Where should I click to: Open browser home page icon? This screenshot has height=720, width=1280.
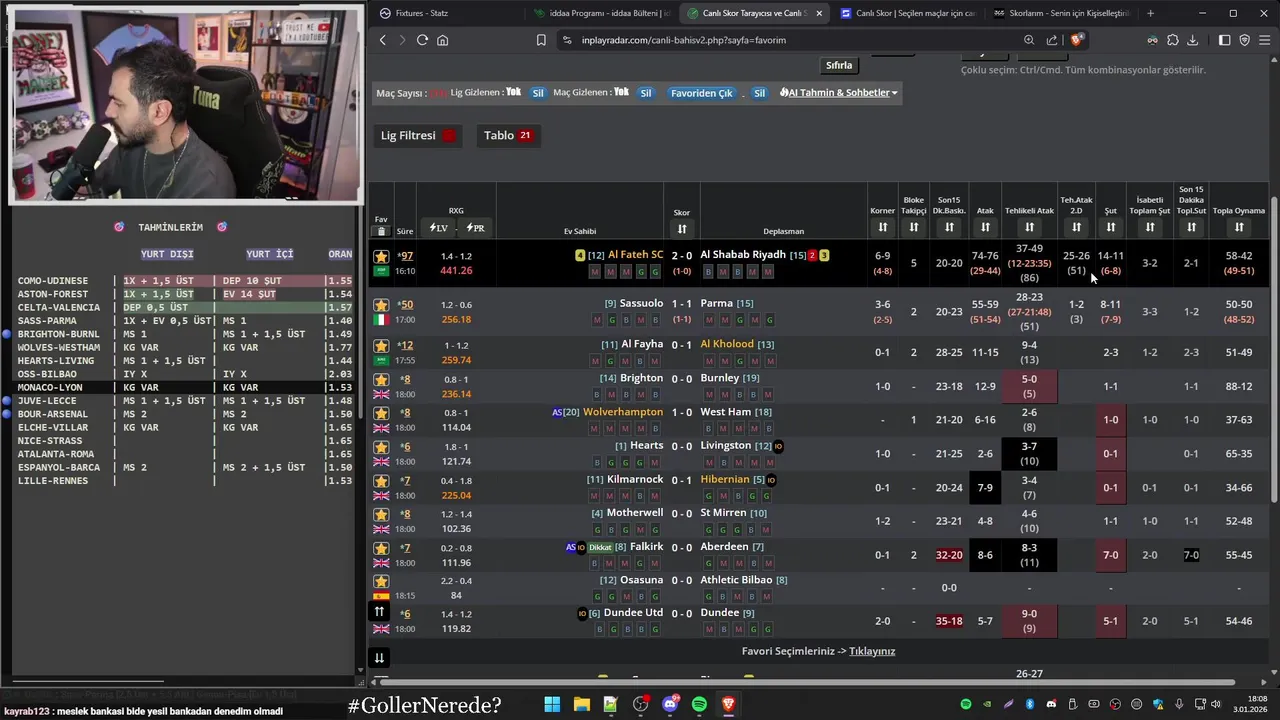point(443,40)
